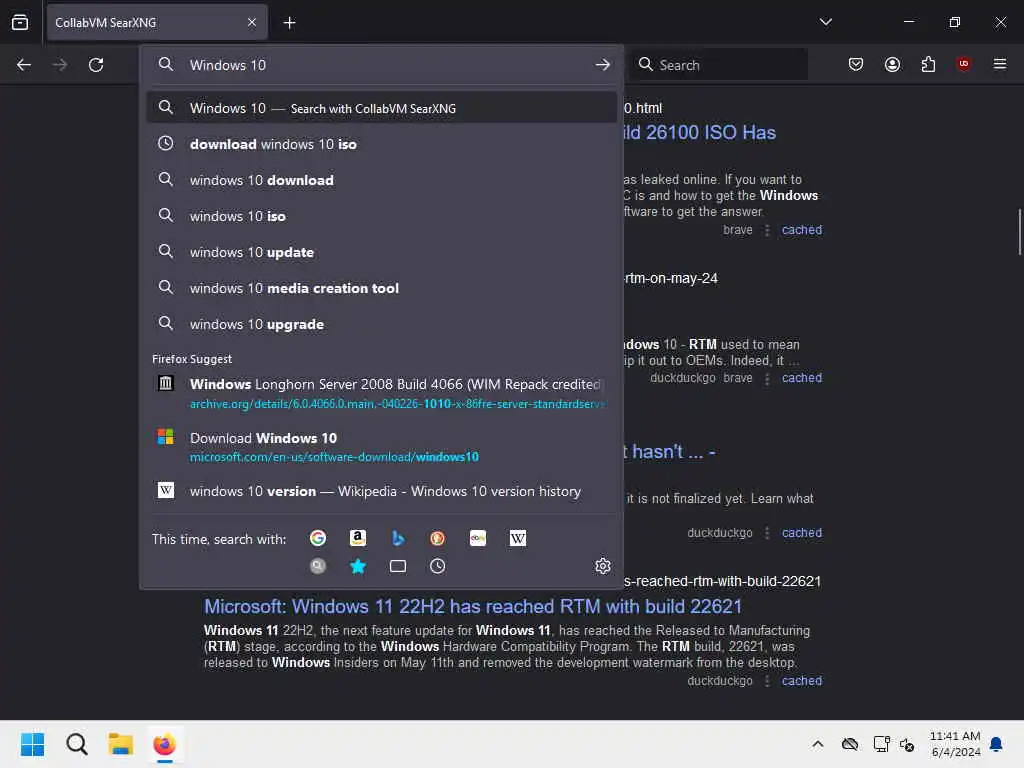The image size is (1024, 768).
Task: Click the network display tray icon
Action: pos(881,744)
